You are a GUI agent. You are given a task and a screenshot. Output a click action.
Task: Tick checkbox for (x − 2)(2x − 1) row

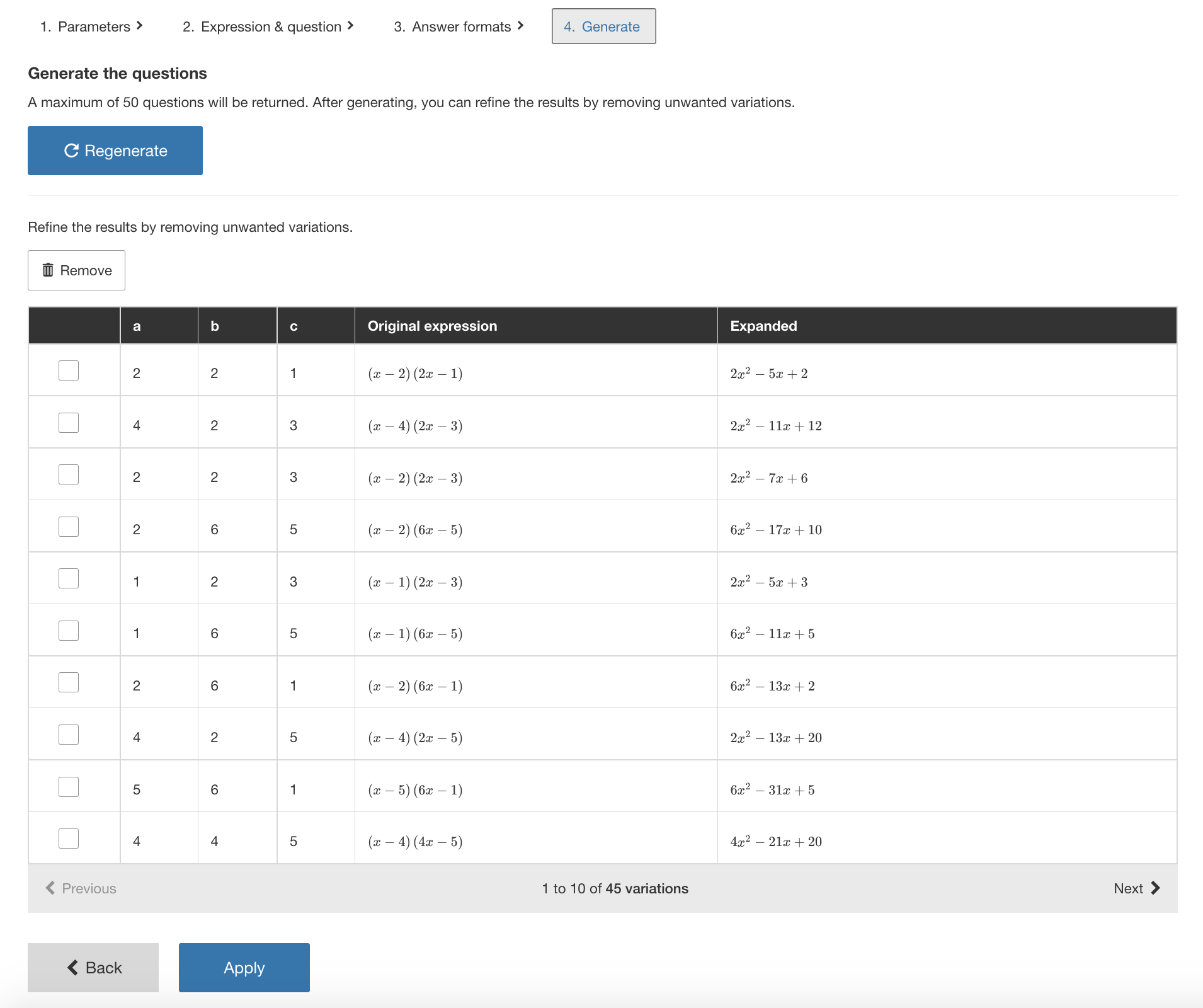[69, 370]
